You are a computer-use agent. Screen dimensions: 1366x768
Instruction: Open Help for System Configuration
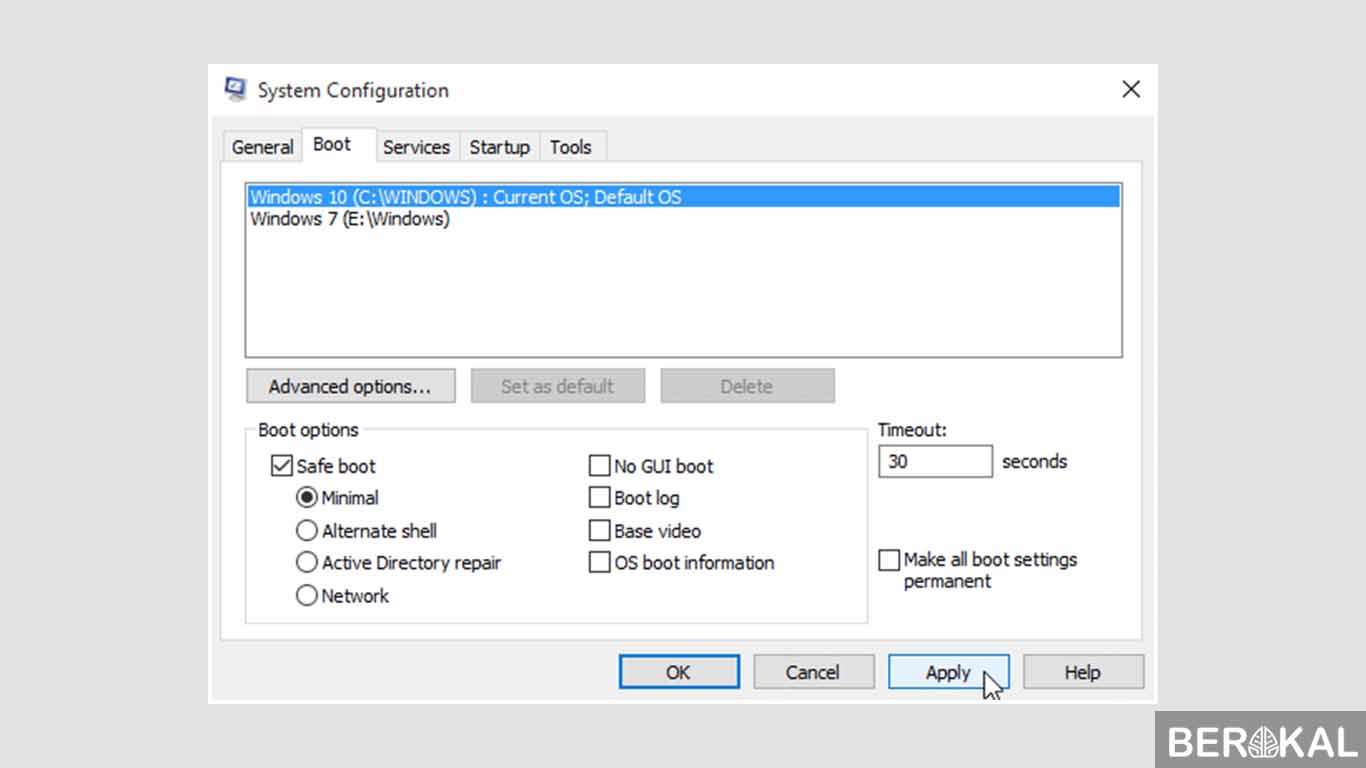coord(1083,672)
